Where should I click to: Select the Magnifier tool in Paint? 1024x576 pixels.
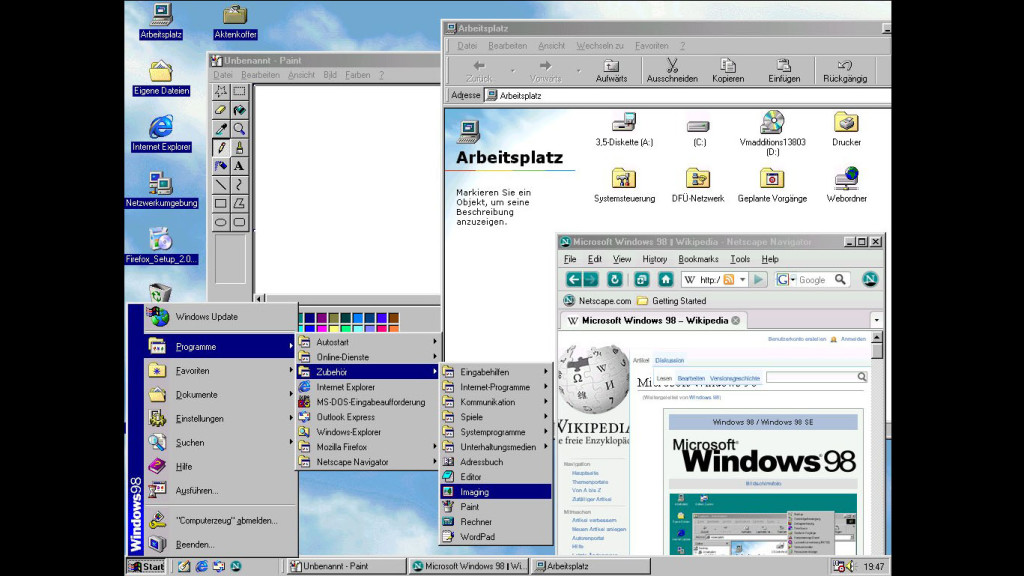pyautogui.click(x=240, y=129)
